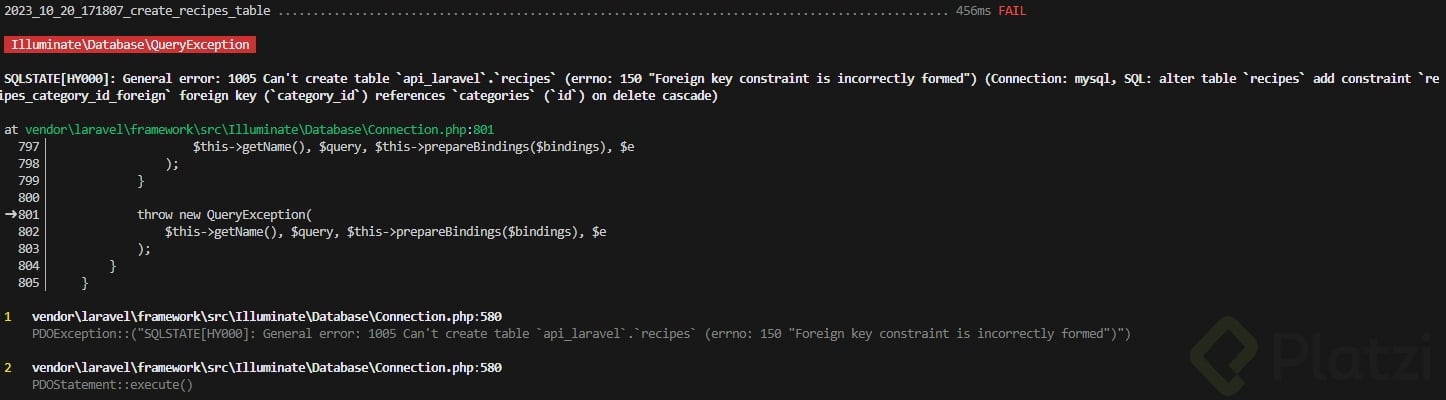Click the wrapped recipes_category_id_foreign constraint line
The height and width of the screenshot is (400, 1446).
pyautogui.click(x=360, y=96)
